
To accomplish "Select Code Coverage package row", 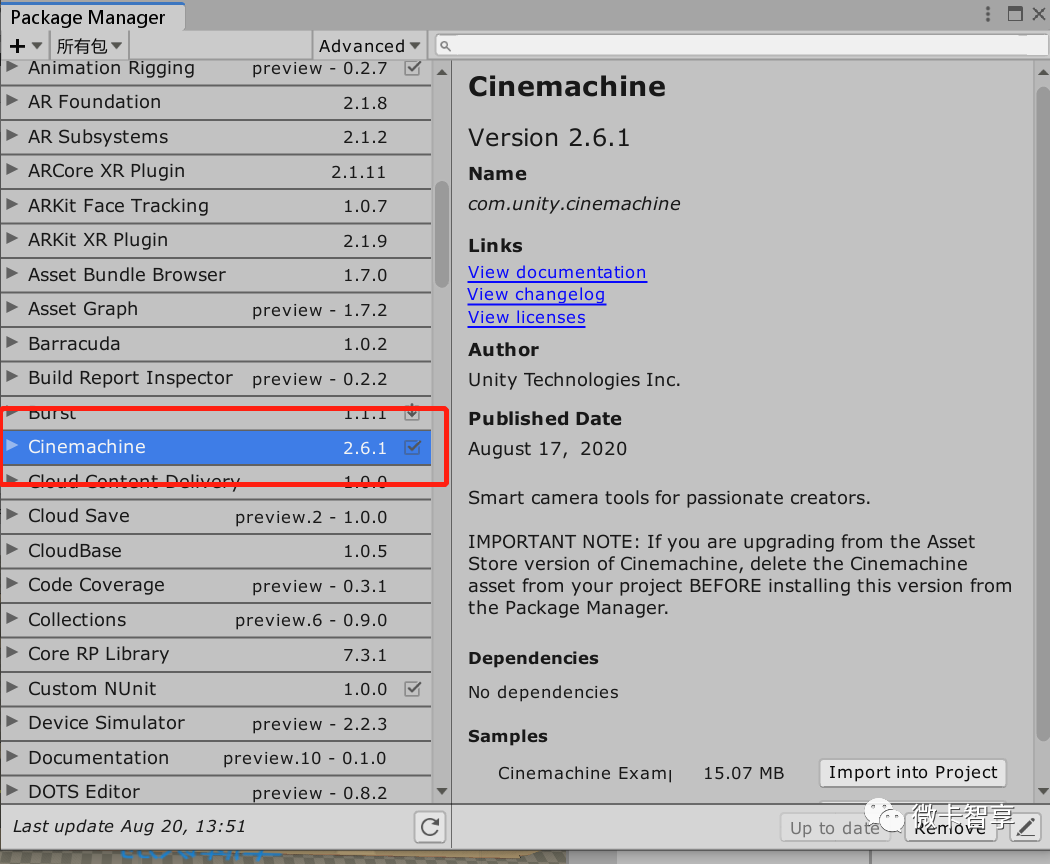I will [216, 585].
